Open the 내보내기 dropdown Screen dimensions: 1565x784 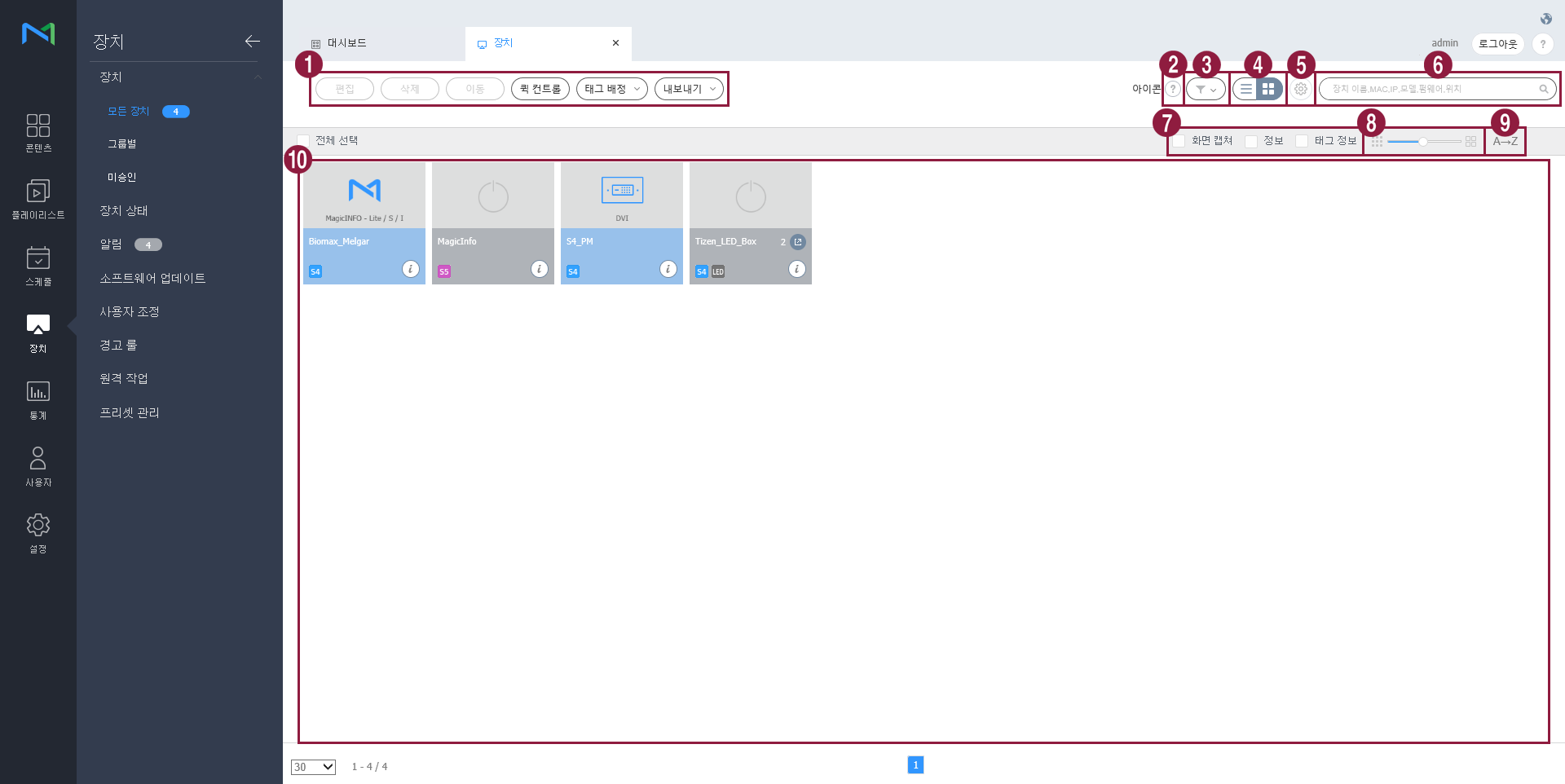[689, 89]
